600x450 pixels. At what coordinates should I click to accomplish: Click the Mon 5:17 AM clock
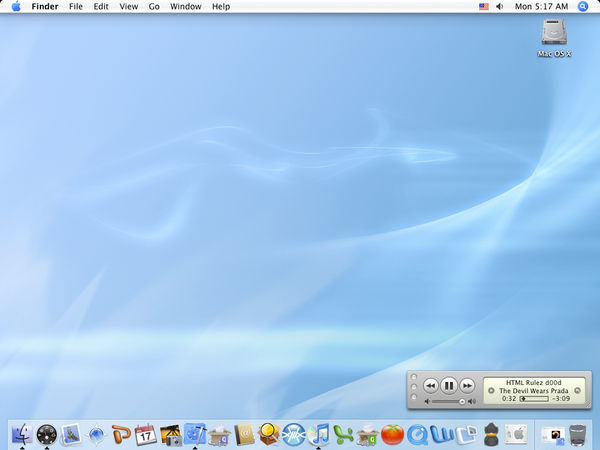[541, 7]
